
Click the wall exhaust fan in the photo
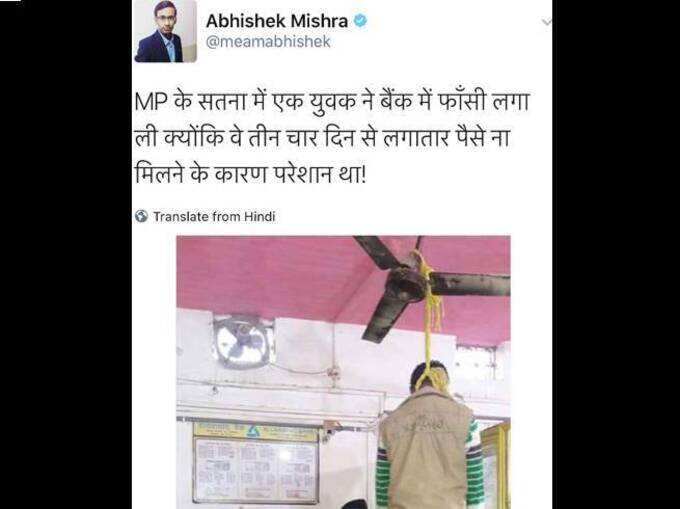pyautogui.click(x=243, y=342)
